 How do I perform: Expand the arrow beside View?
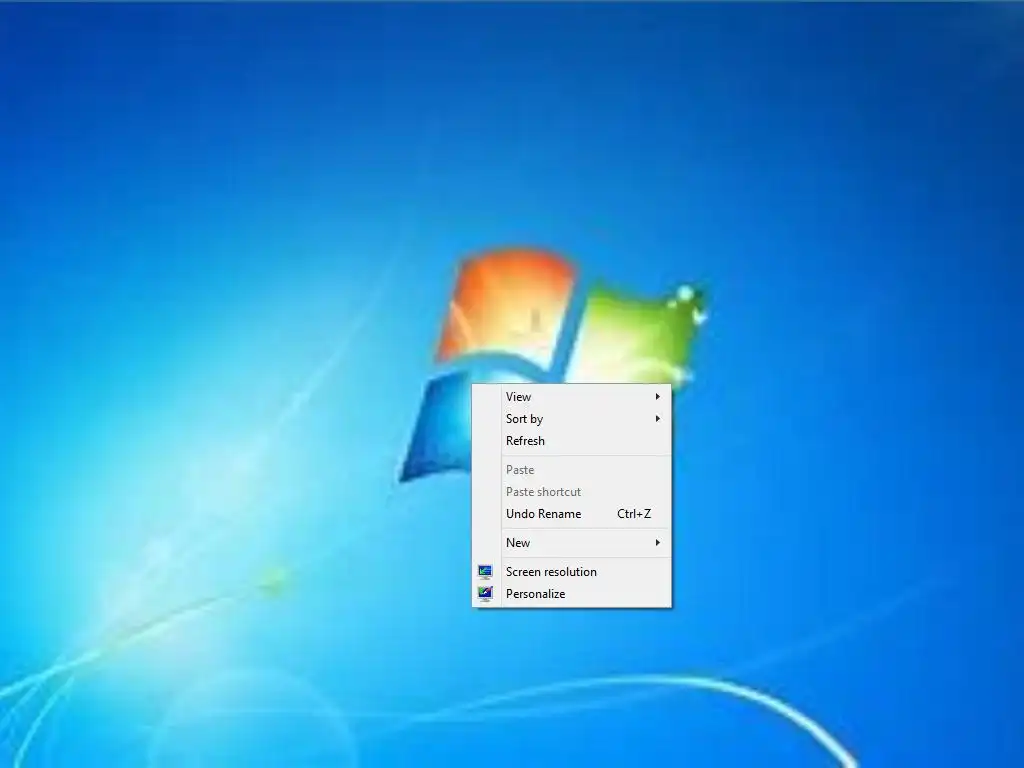point(658,396)
